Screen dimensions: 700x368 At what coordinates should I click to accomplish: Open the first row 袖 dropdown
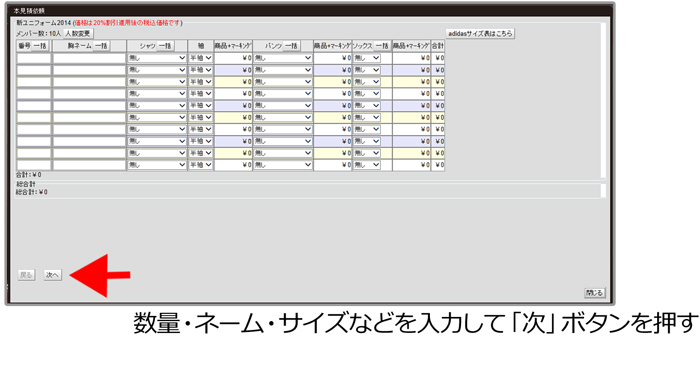pos(200,58)
